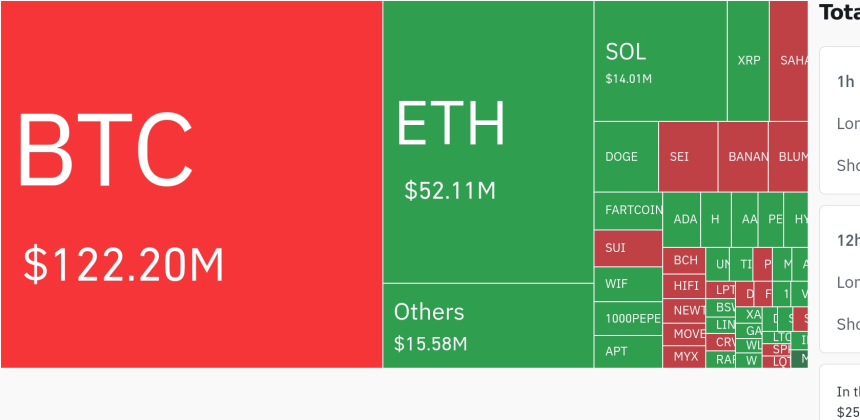Click the red MYX tile
Viewport: 860px width, 420px height.
pos(685,356)
